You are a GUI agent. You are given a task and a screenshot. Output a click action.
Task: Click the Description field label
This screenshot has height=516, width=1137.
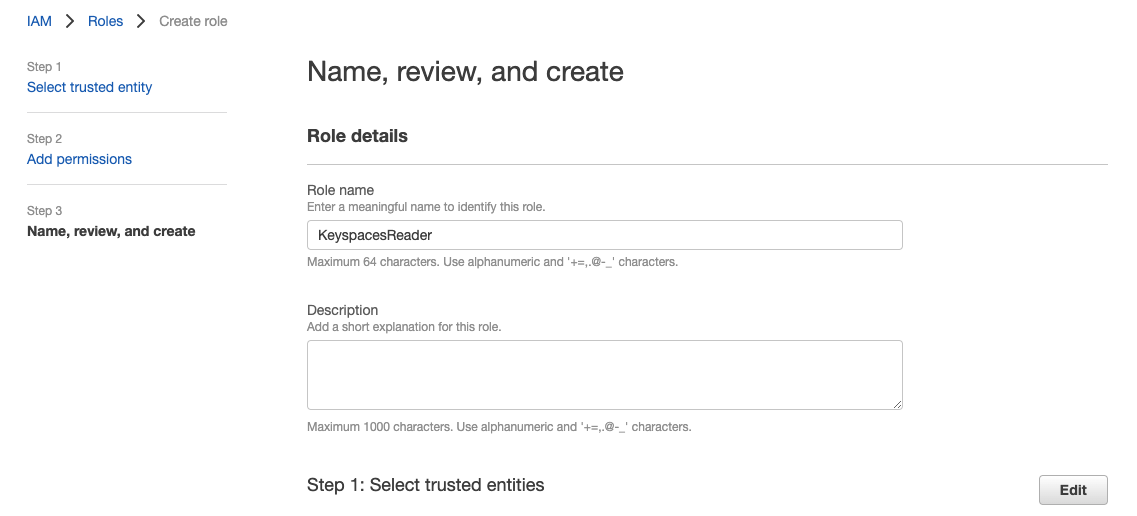coord(342,310)
